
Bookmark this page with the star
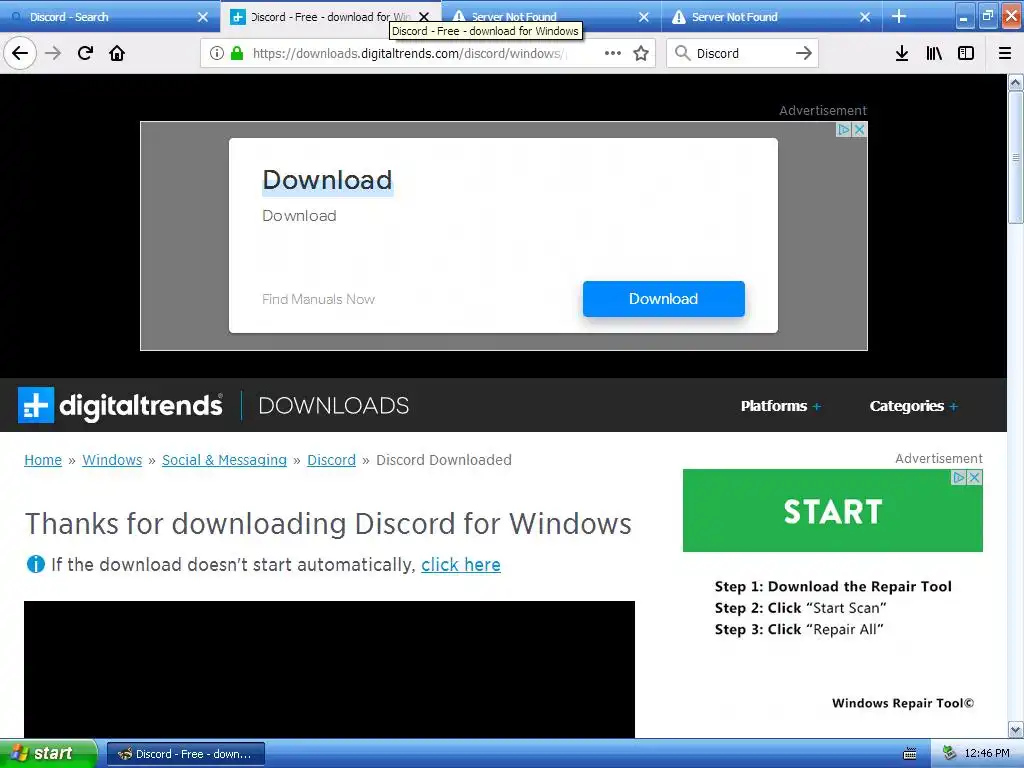click(641, 53)
